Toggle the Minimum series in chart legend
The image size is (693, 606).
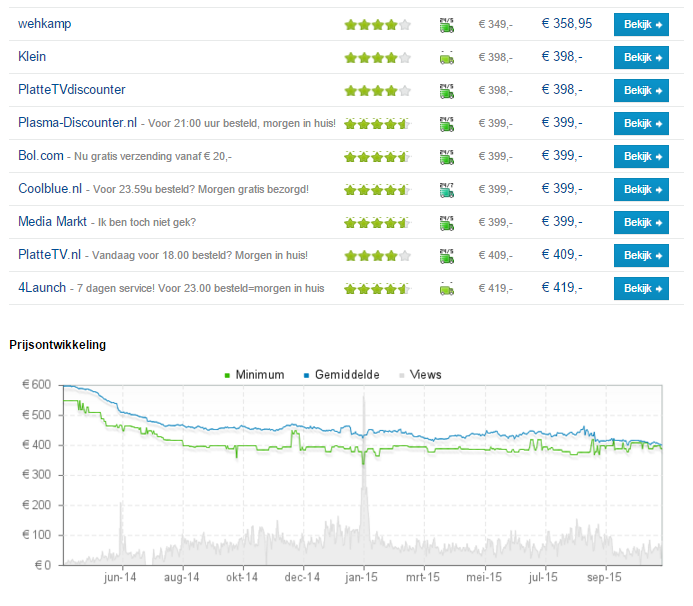255,375
